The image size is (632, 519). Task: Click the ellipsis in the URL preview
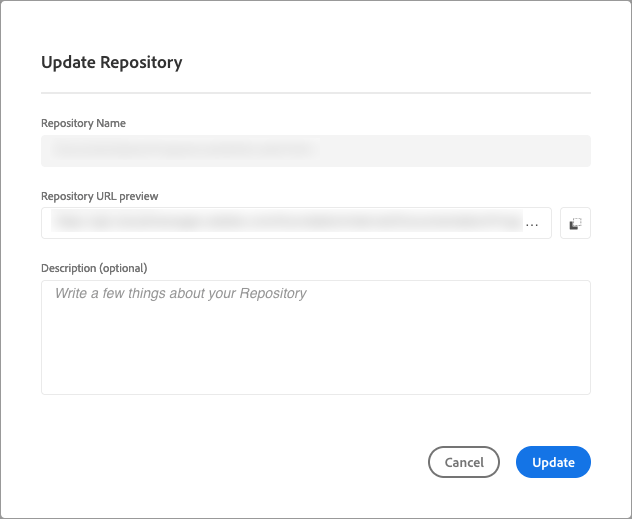[x=532, y=225]
